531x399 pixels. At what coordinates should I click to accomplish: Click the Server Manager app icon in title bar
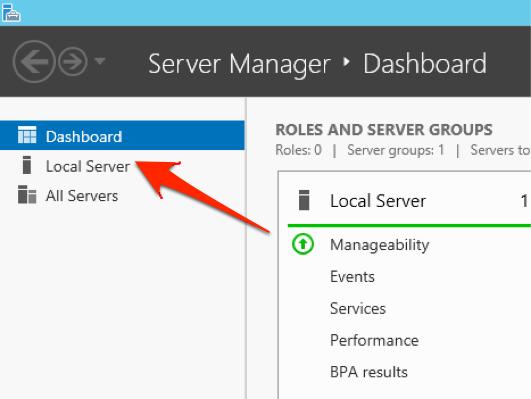[x=11, y=13]
